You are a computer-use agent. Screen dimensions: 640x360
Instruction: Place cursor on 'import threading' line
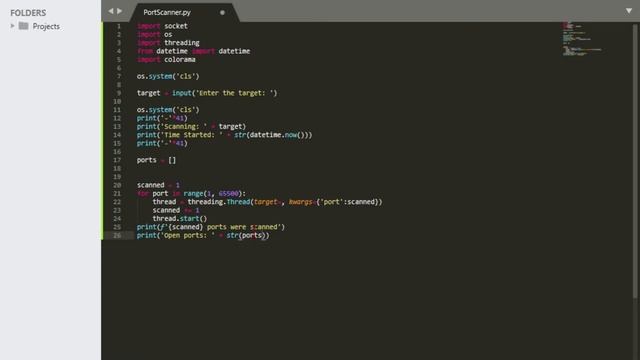pyautogui.click(x=168, y=43)
